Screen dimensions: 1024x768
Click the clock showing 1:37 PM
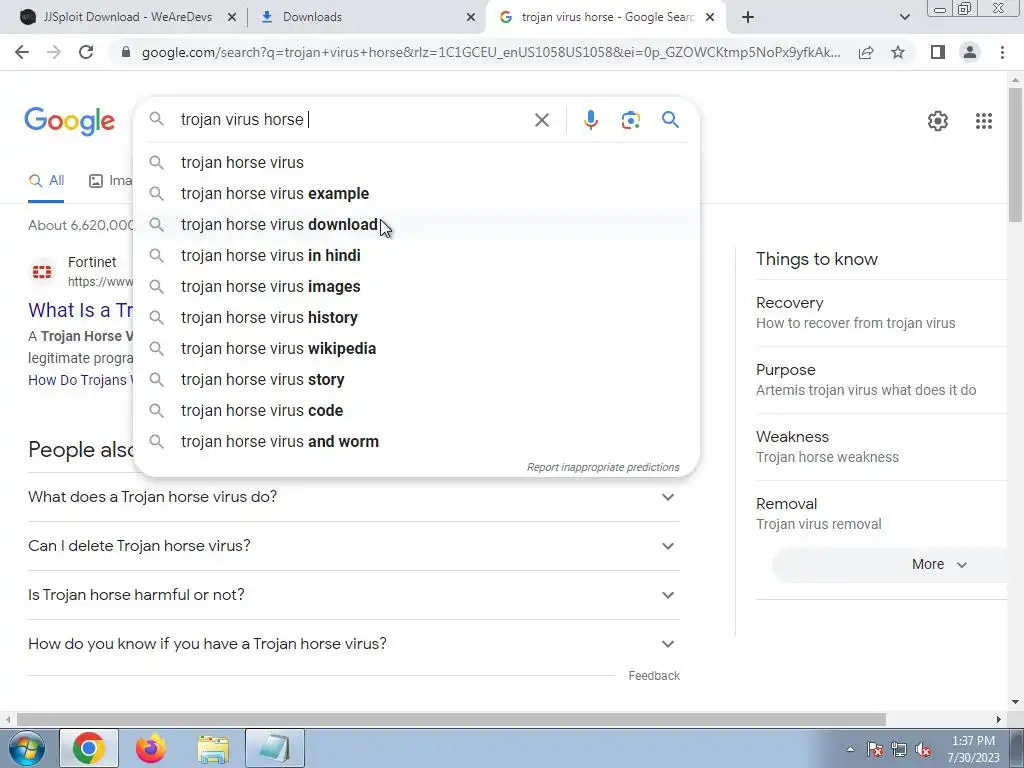click(973, 741)
